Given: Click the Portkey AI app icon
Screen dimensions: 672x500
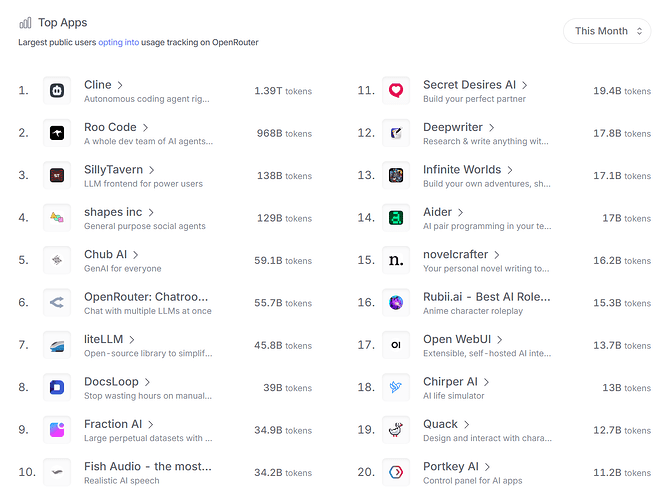Looking at the screenshot, I should pos(396,472).
